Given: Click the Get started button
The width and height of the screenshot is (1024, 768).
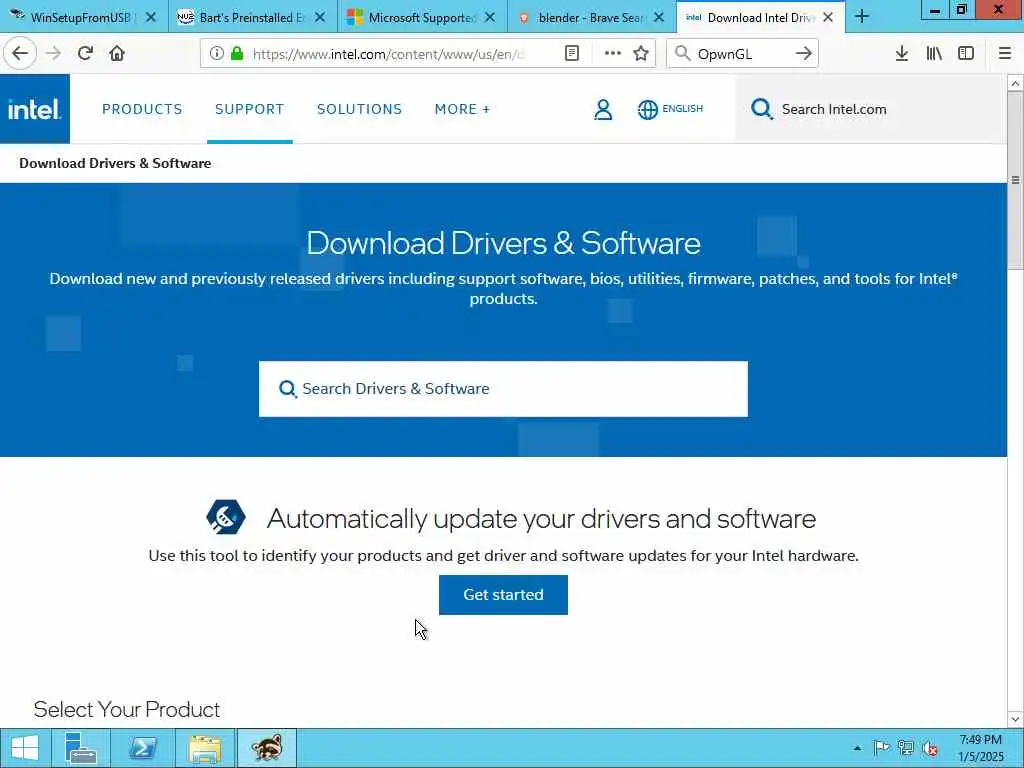Looking at the screenshot, I should [503, 594].
